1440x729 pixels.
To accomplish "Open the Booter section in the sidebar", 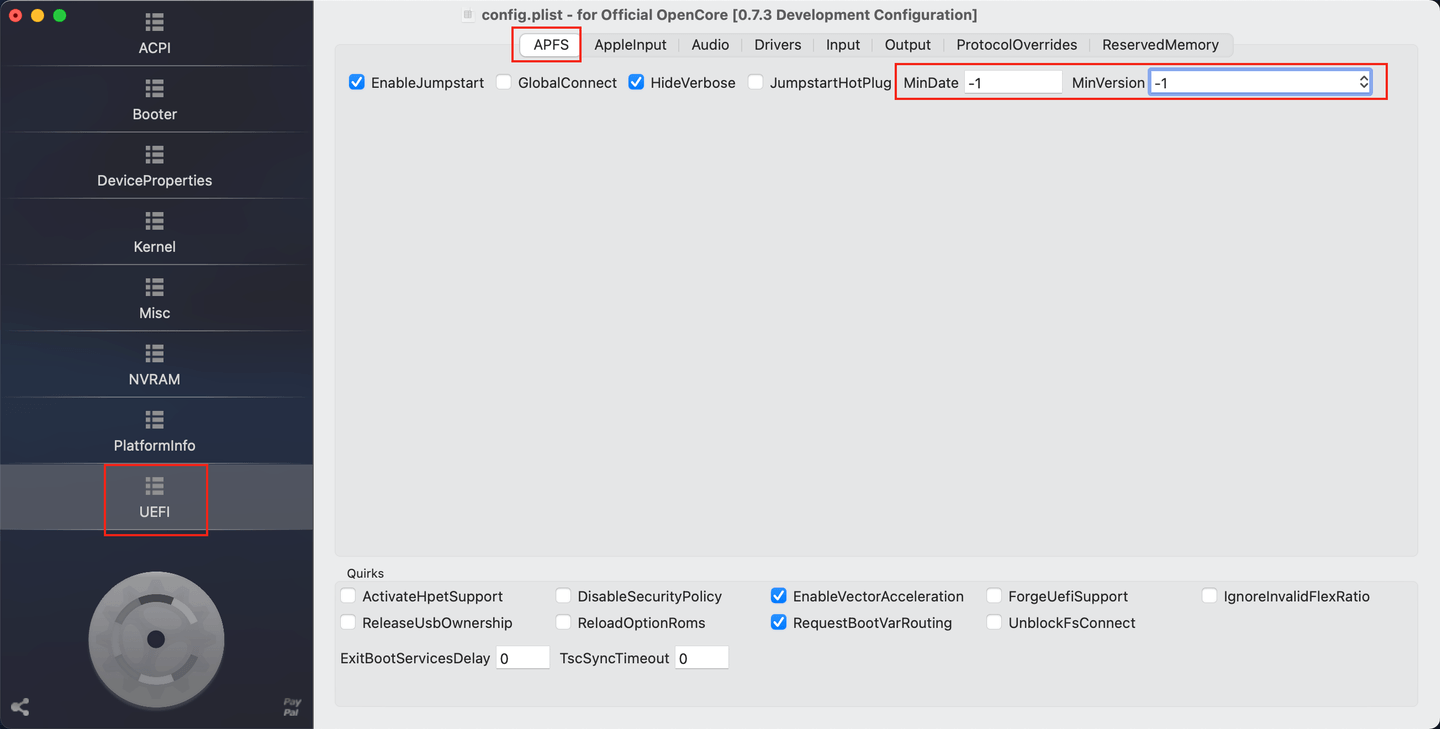I will point(155,100).
